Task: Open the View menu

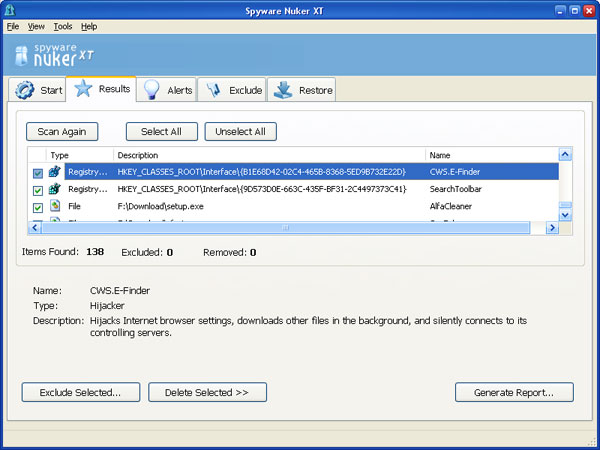Action: (x=36, y=26)
